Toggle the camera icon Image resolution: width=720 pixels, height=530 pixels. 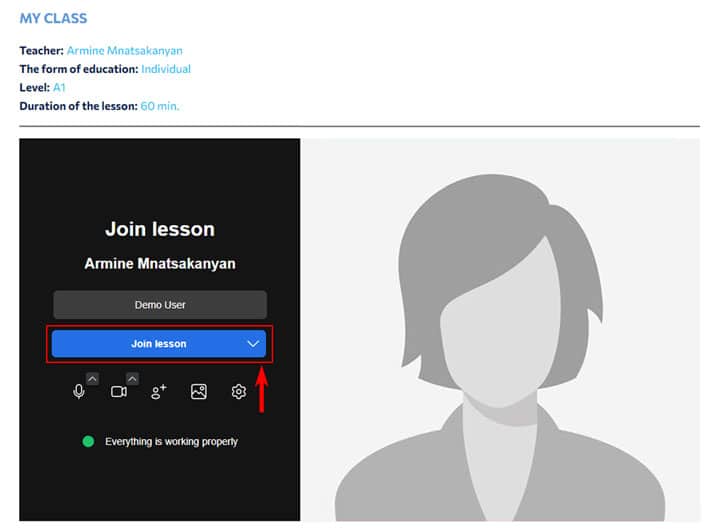(119, 392)
